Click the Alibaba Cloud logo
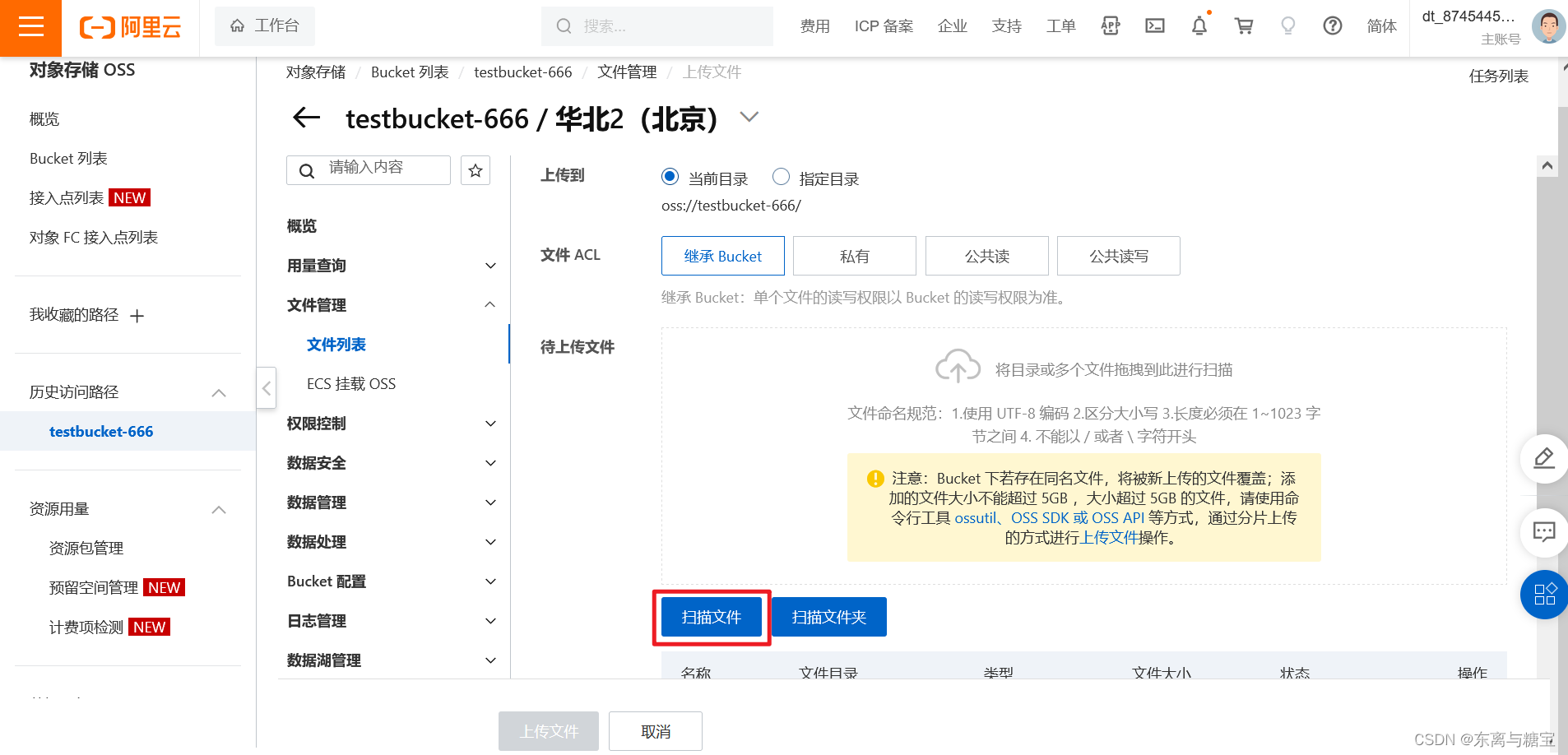1568x755 pixels. click(x=130, y=27)
